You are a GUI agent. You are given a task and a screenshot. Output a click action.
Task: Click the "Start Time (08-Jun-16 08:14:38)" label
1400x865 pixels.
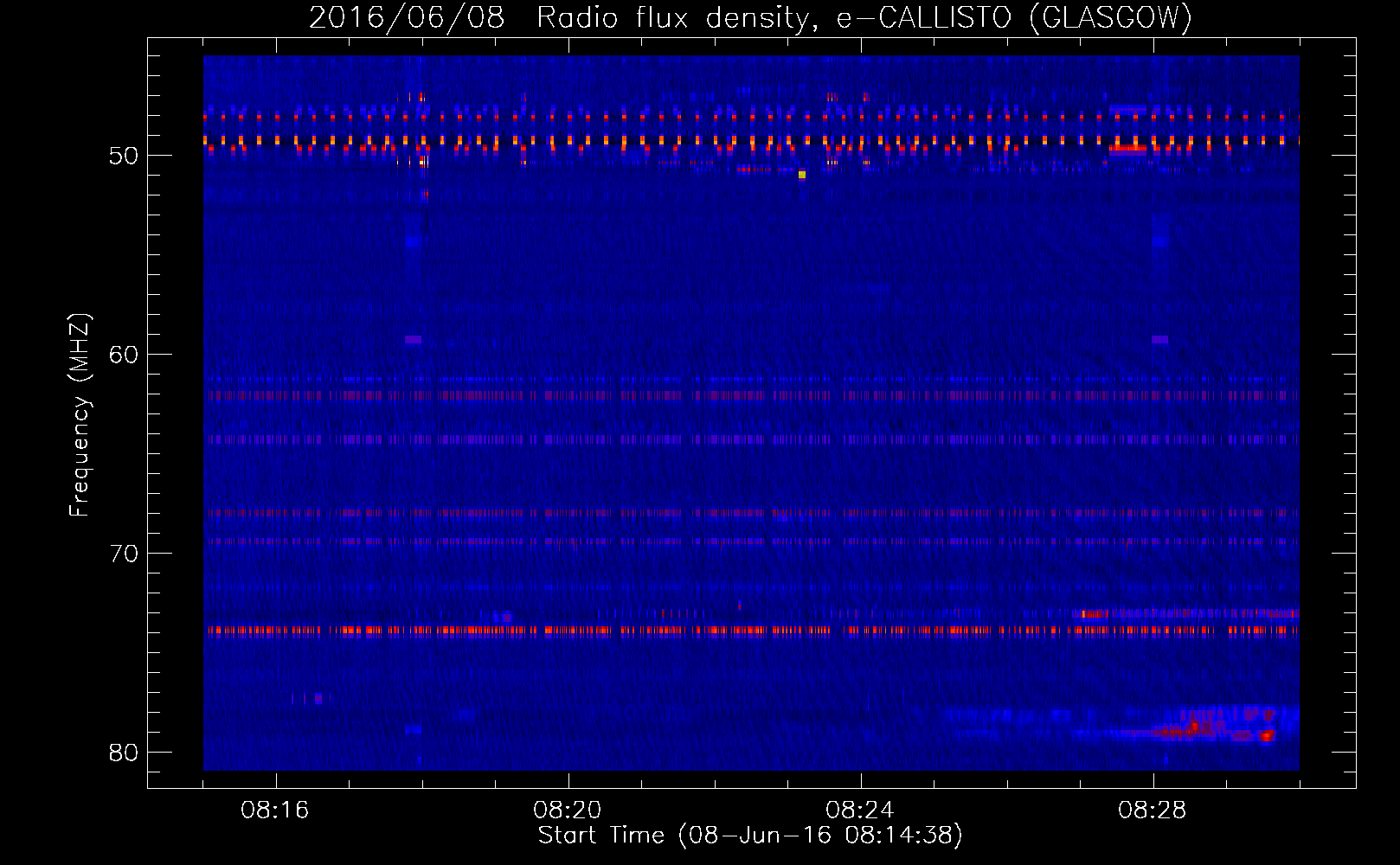pyautogui.click(x=750, y=836)
